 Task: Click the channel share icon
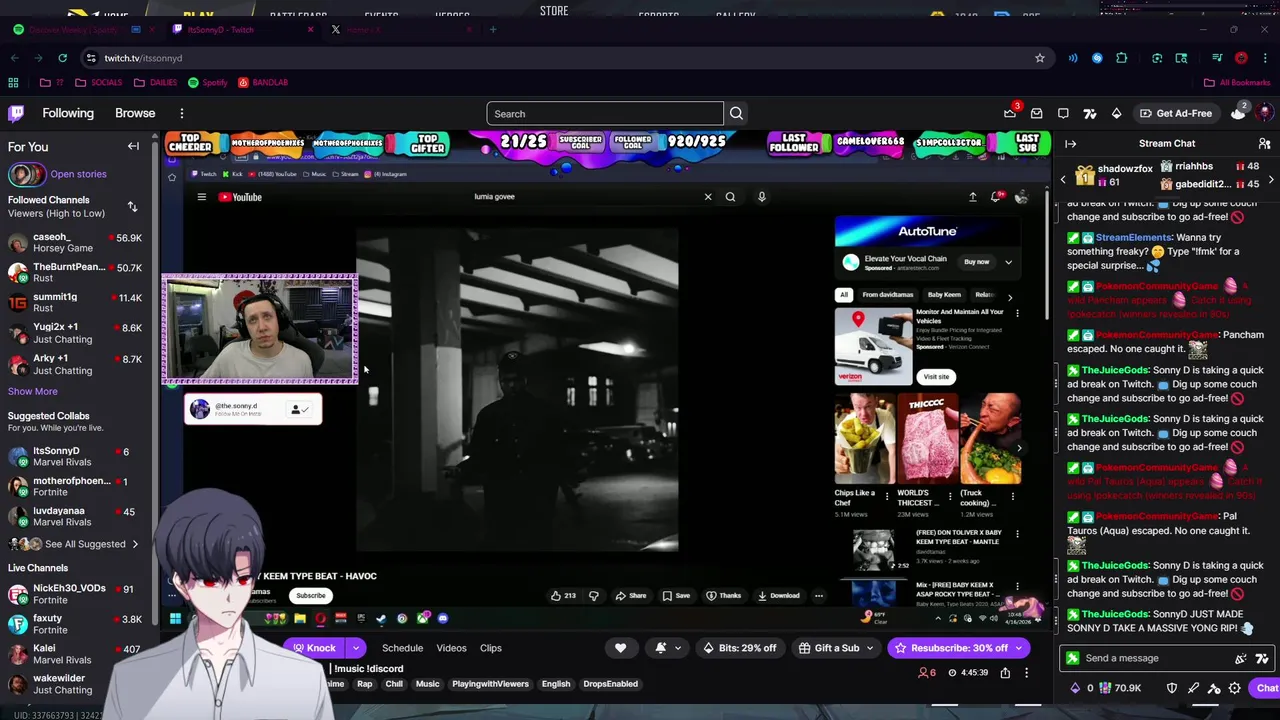click(x=1005, y=673)
